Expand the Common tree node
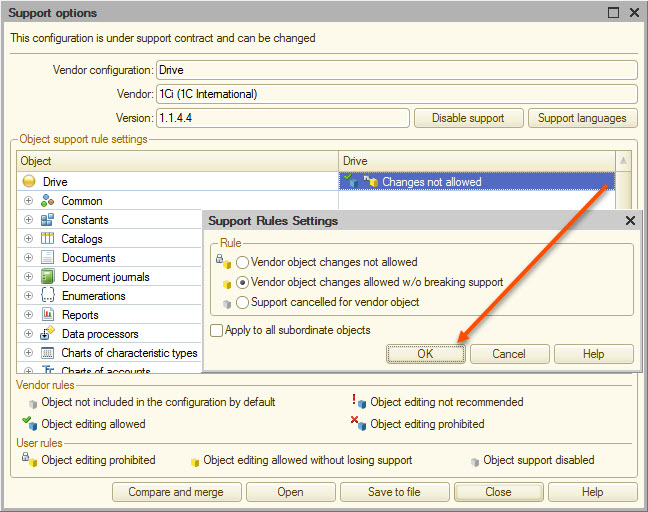648x512 pixels. point(28,200)
